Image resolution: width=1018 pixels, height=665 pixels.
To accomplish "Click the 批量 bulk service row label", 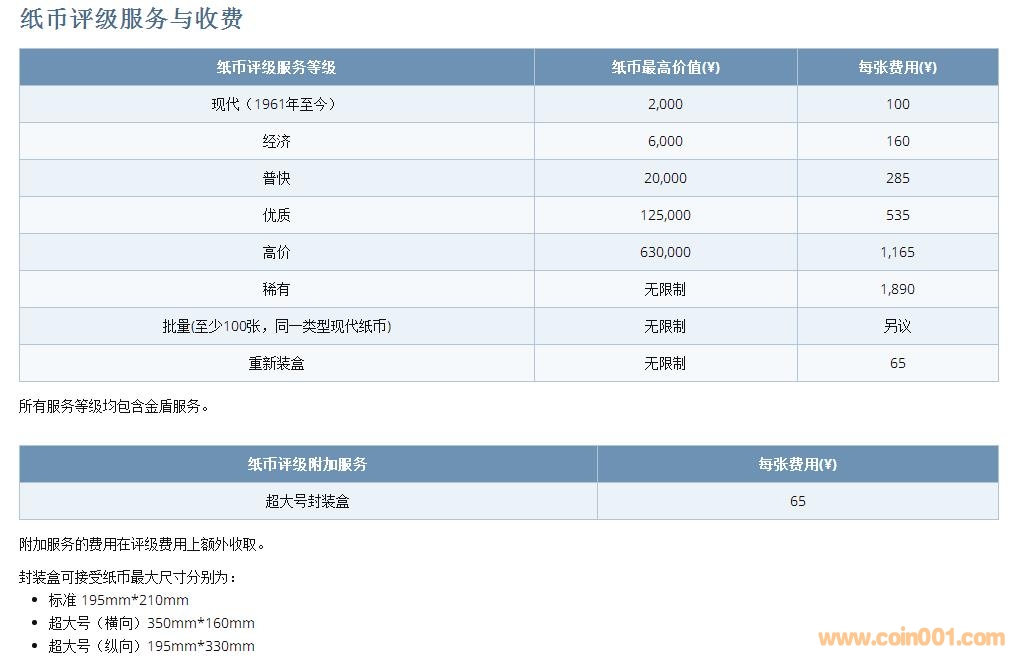I will [276, 326].
